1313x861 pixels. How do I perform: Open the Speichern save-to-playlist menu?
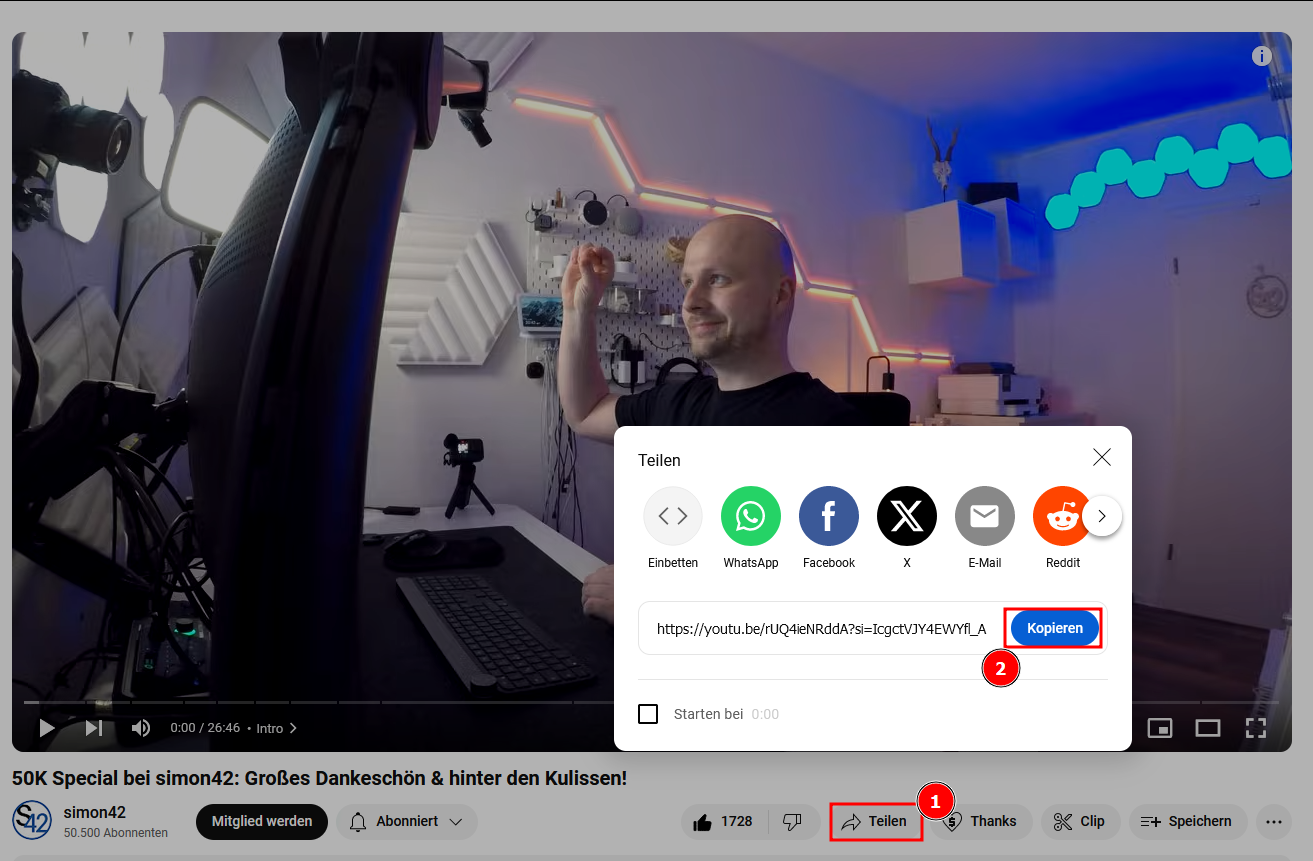pyautogui.click(x=1187, y=821)
